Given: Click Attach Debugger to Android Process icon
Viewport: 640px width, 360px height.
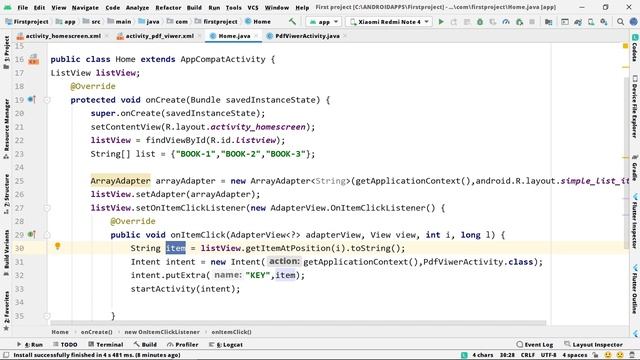Looking at the screenshot, I should (519, 22).
